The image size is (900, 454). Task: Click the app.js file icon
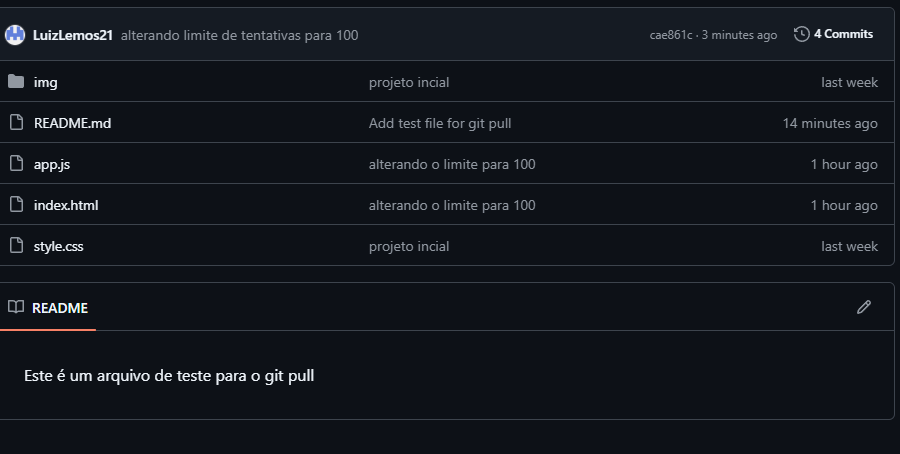15,164
